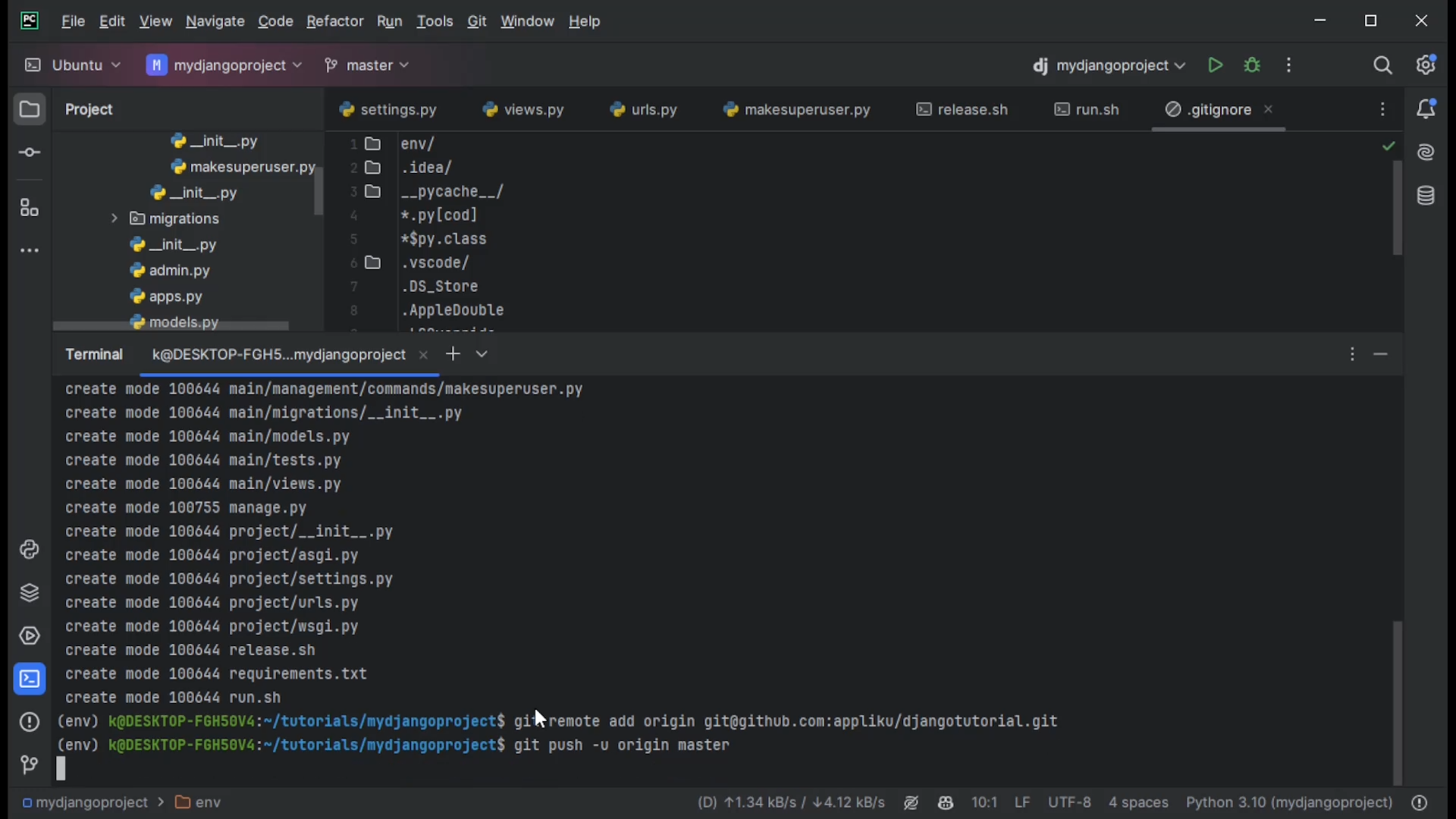Open the Commit tool window
Viewport: 1456px width, 819px height.
[x=29, y=152]
